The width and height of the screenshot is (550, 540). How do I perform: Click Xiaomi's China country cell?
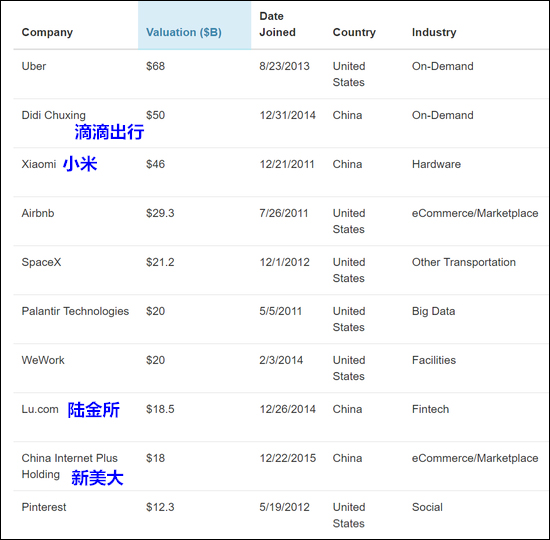tap(347, 164)
